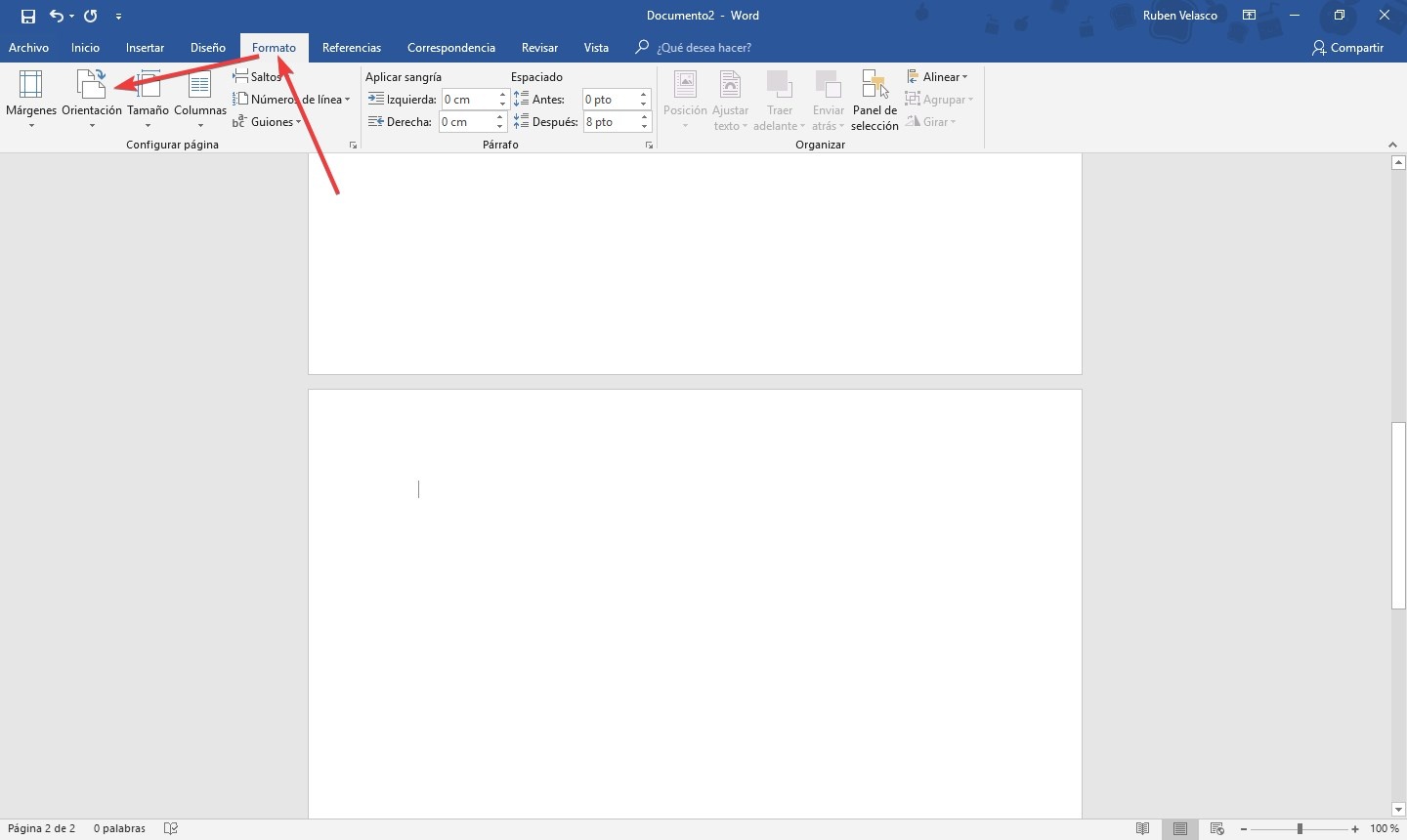Open the Orientación dropdown
This screenshot has height=840, width=1407.
[92, 100]
